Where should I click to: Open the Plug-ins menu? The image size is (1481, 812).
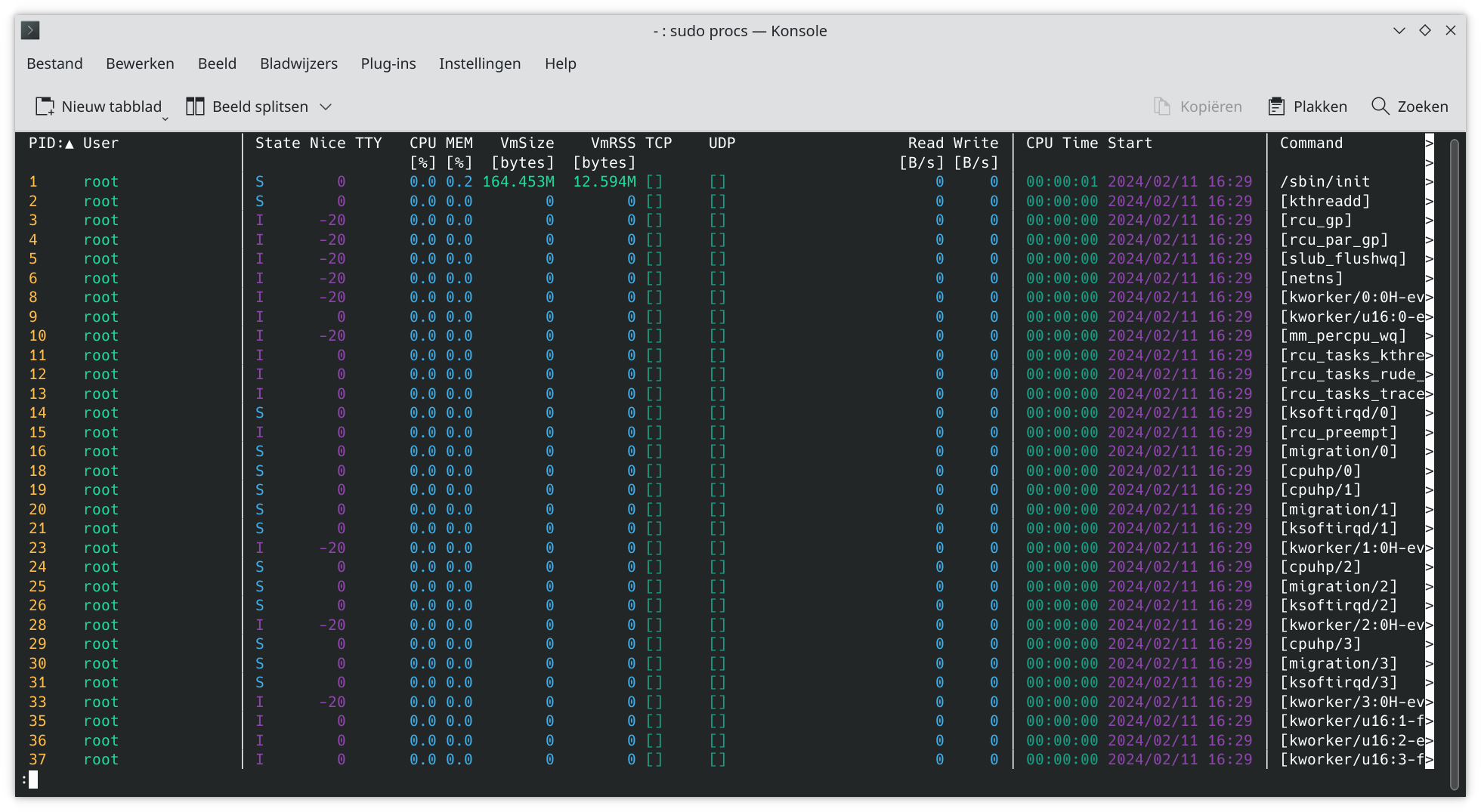388,63
